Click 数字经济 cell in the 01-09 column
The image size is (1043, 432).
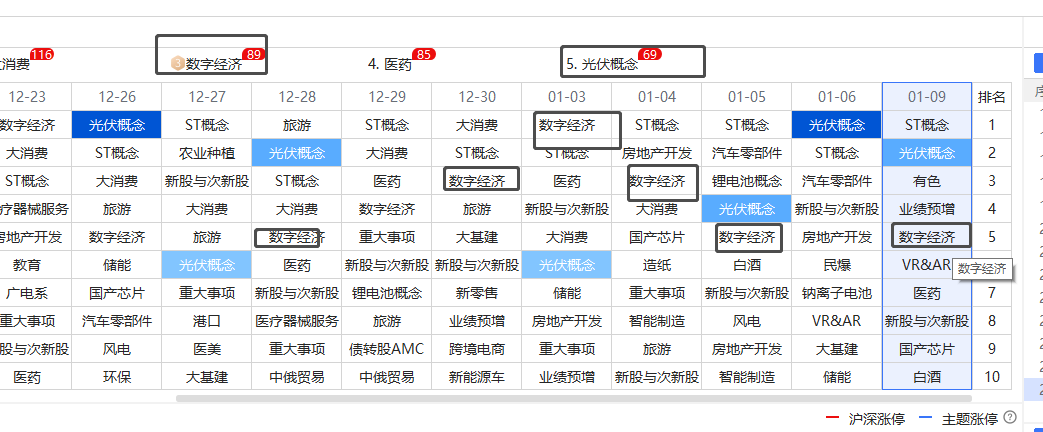tap(927, 237)
